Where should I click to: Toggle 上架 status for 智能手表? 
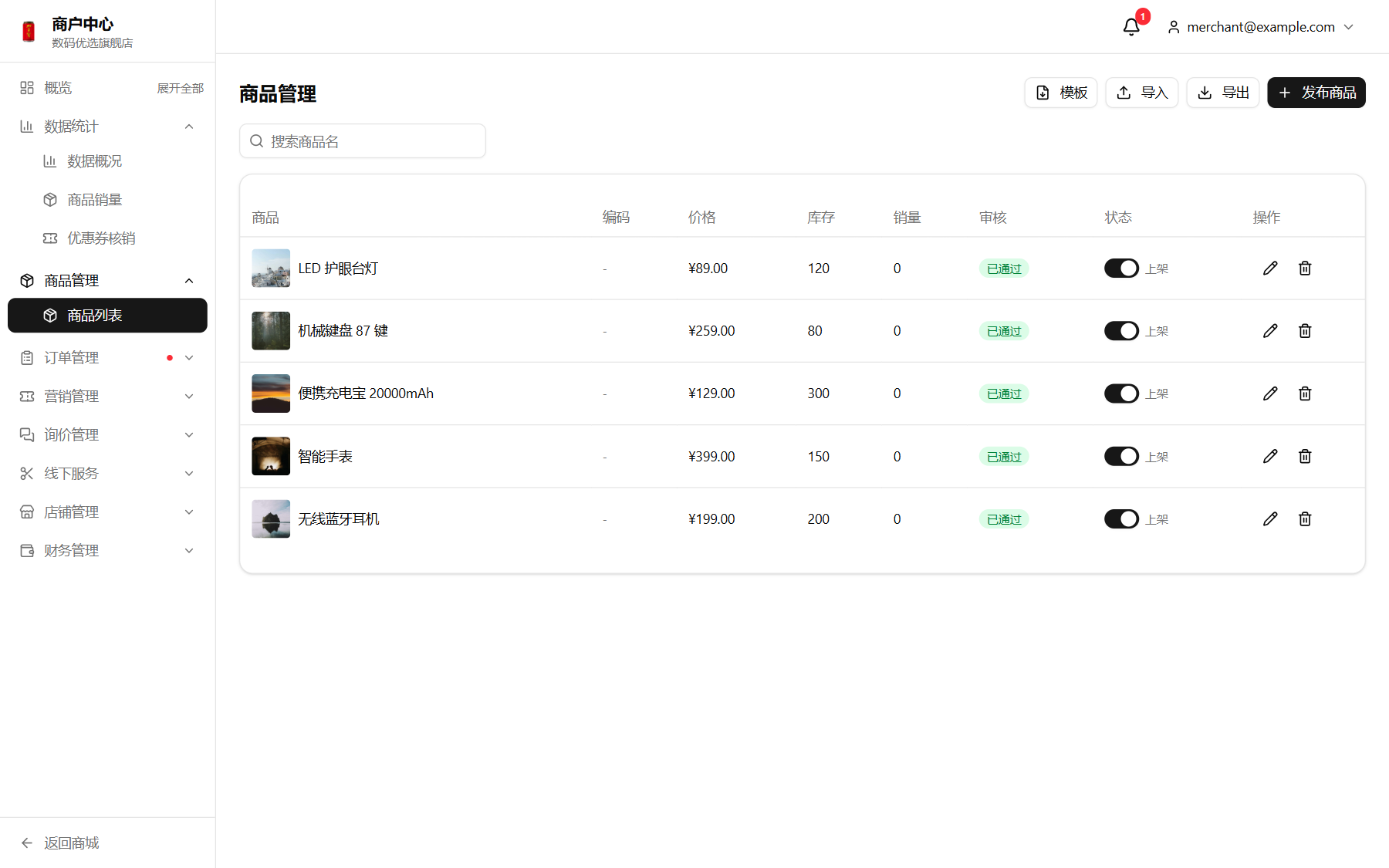point(1121,457)
